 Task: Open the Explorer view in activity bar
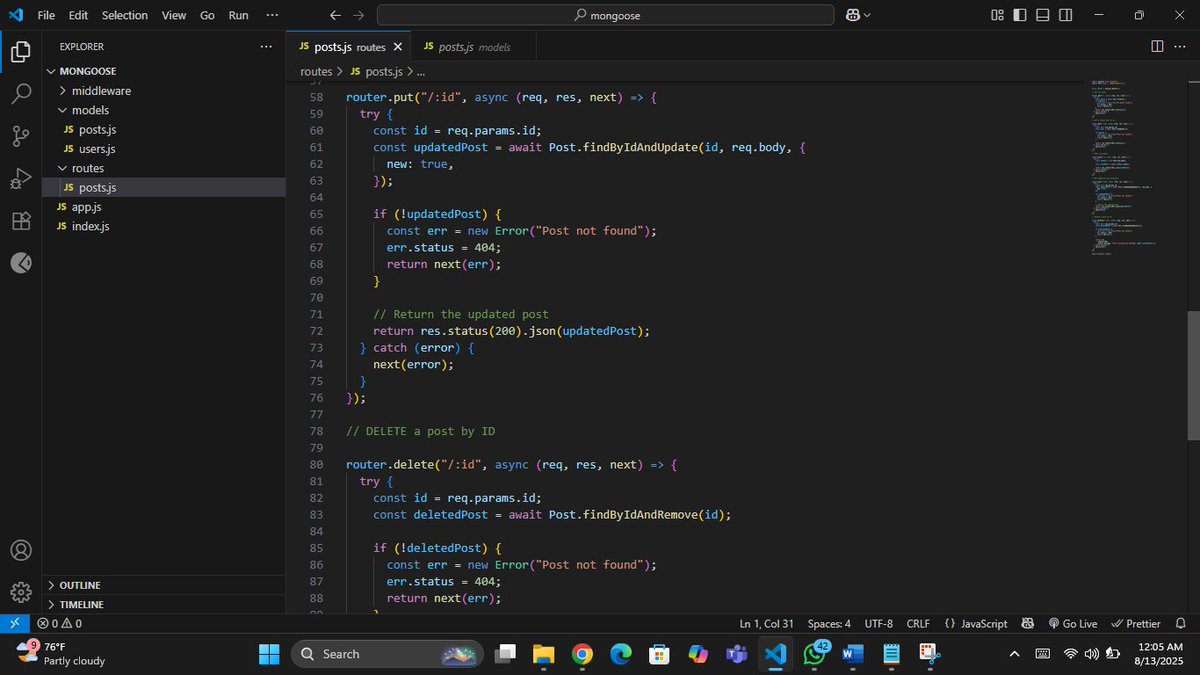(x=21, y=51)
